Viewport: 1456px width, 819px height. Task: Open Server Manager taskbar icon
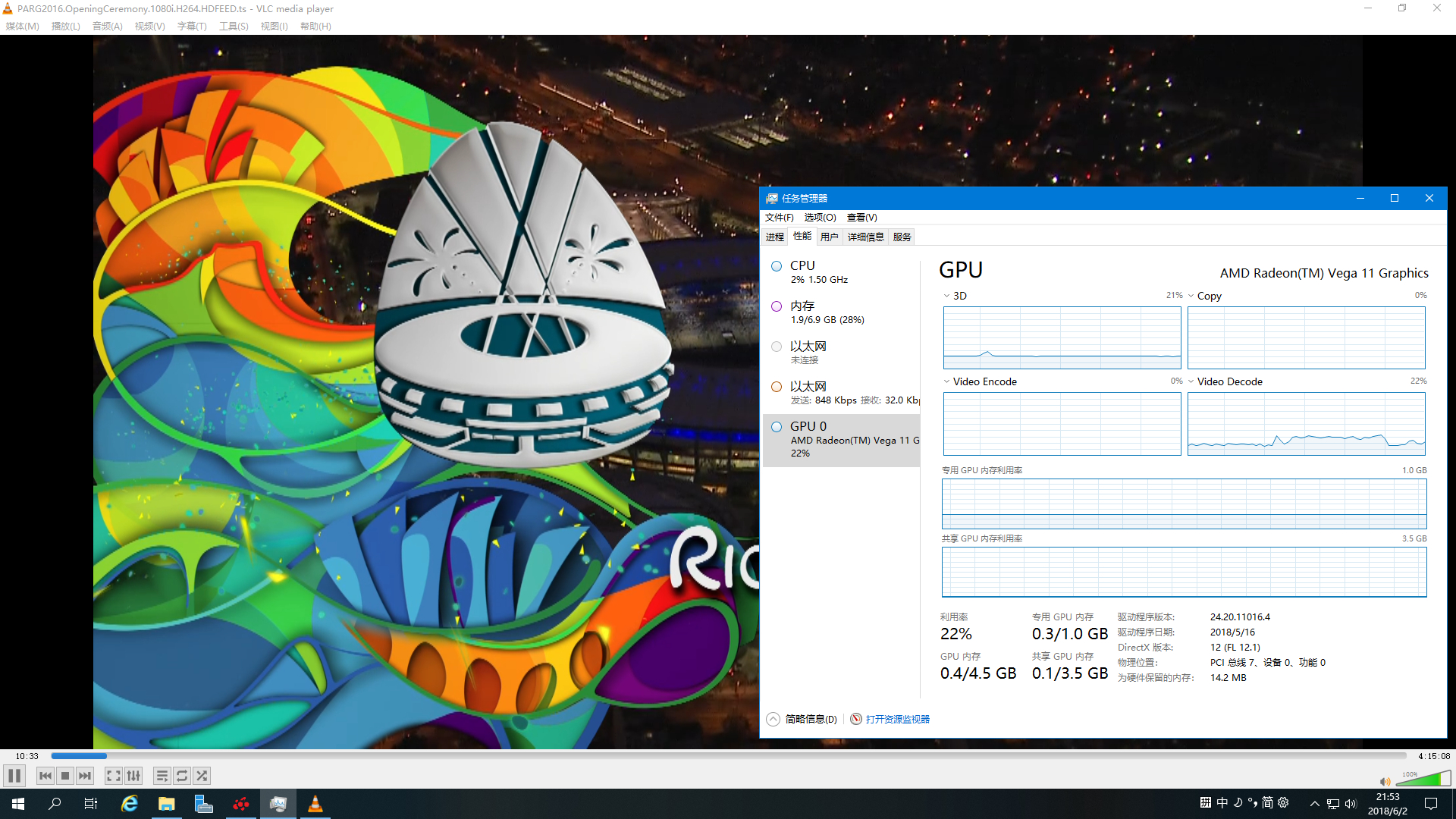203,804
